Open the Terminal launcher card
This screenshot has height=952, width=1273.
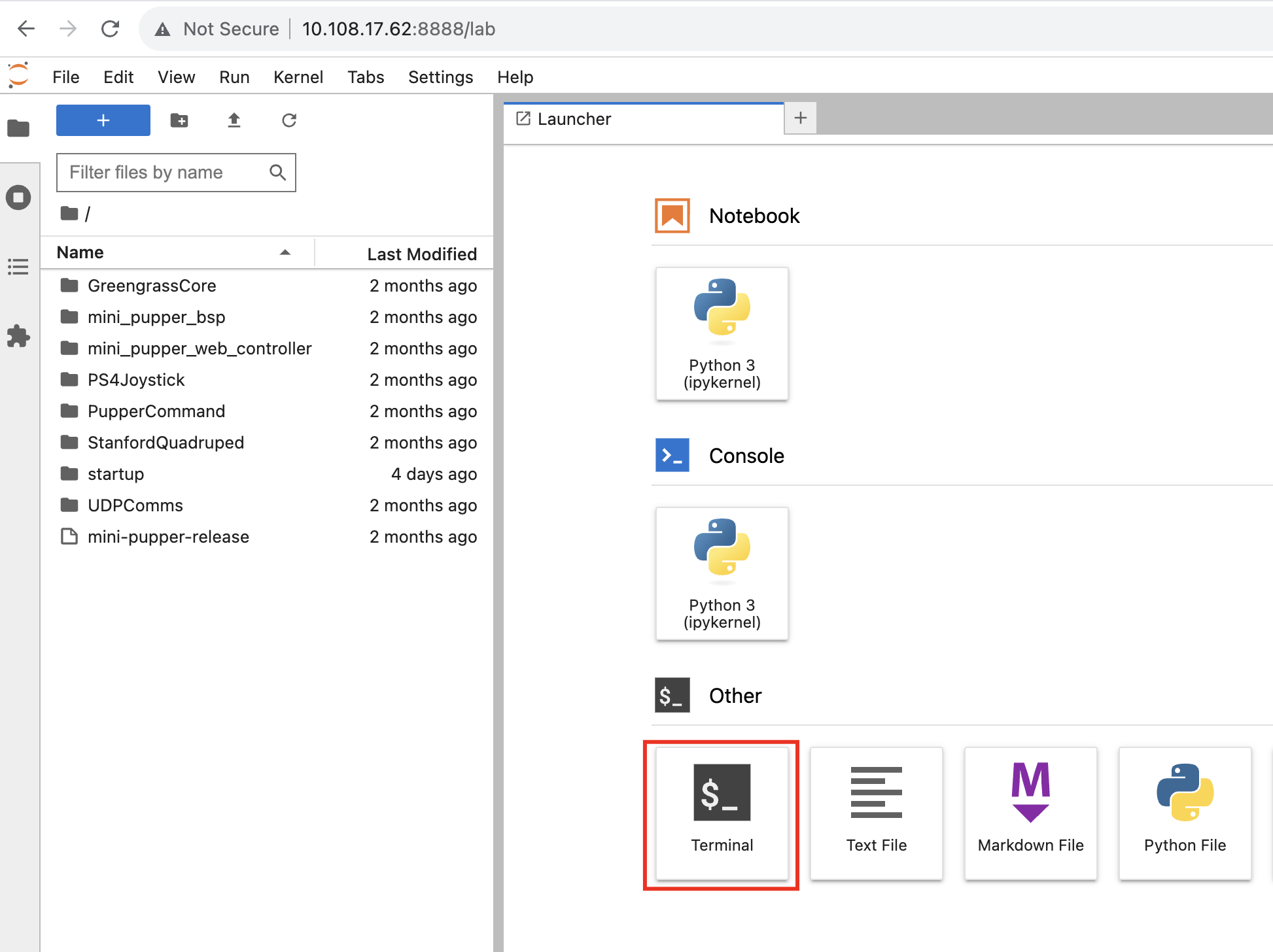click(x=722, y=813)
